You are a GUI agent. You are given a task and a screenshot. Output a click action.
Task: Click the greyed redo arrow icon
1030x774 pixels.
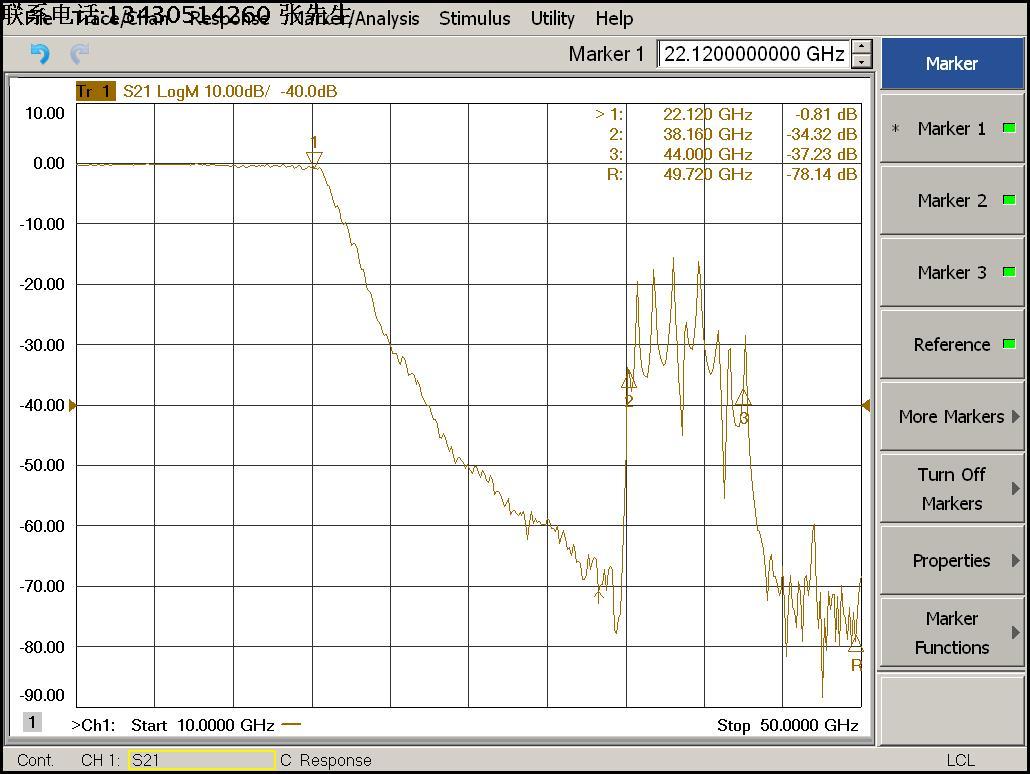point(80,54)
